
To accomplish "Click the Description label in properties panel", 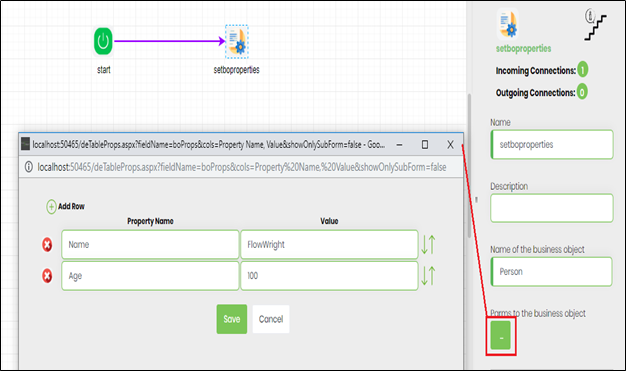I will (509, 186).
